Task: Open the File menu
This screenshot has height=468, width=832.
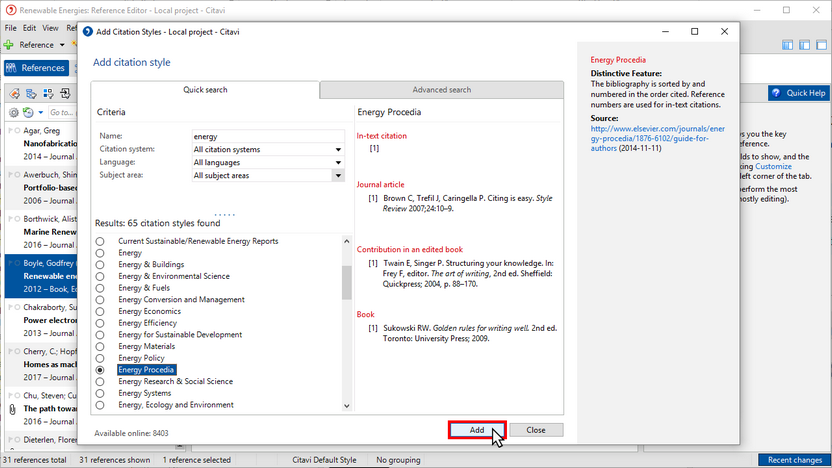Action: click(x=11, y=28)
